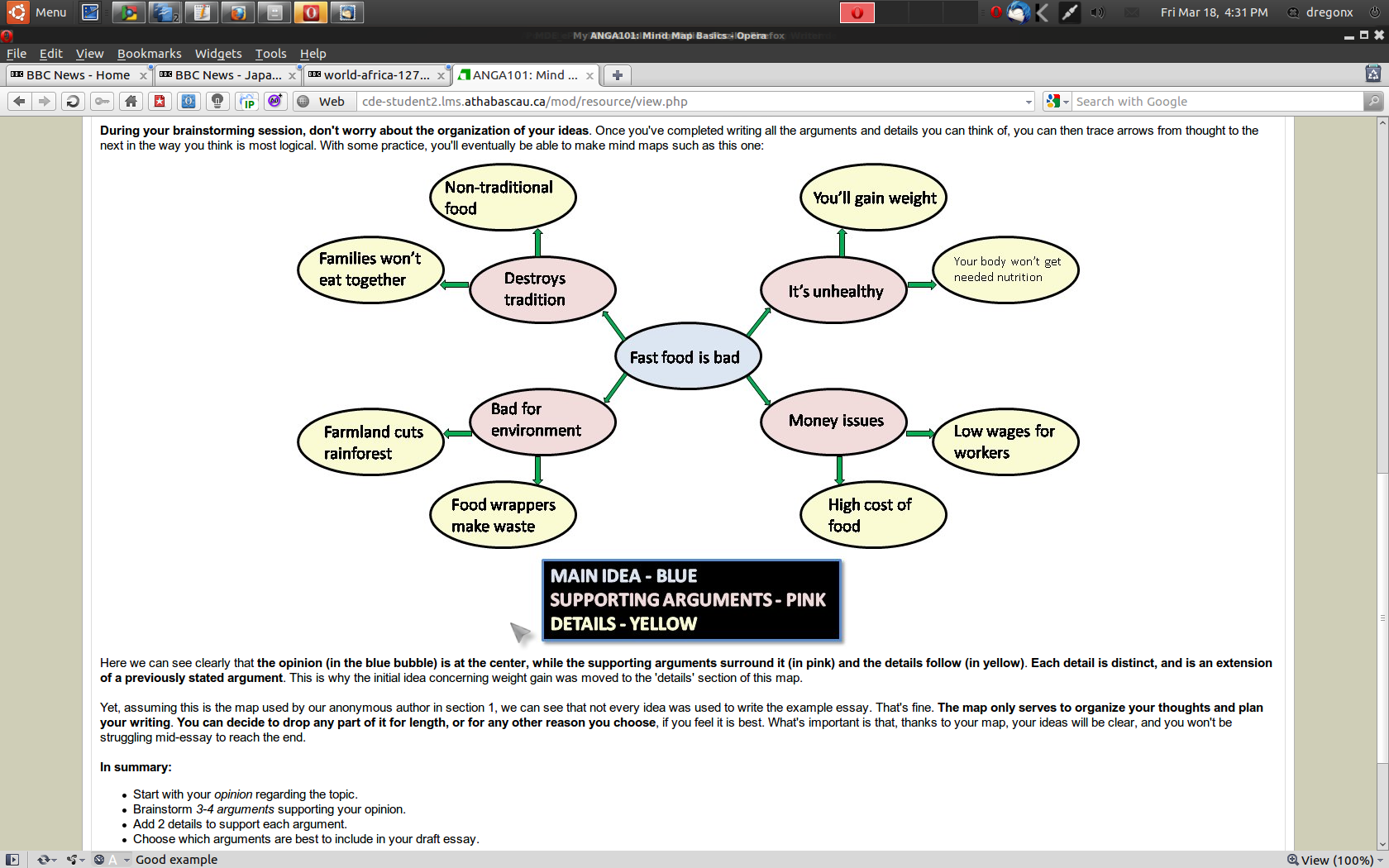Click the Search with Google field
The width and height of the screenshot is (1389, 868).
[1215, 101]
